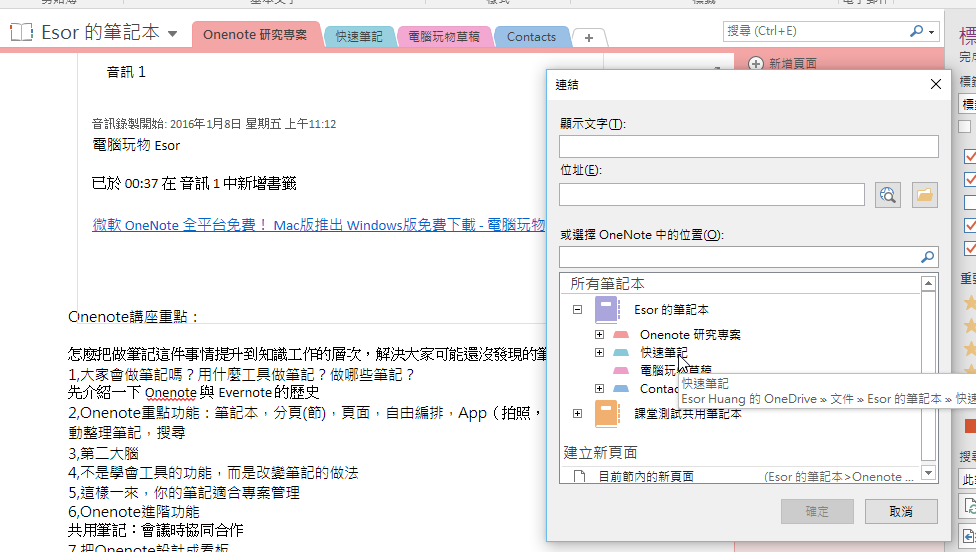Click the 確定 button
976x552 pixels.
click(x=817, y=512)
